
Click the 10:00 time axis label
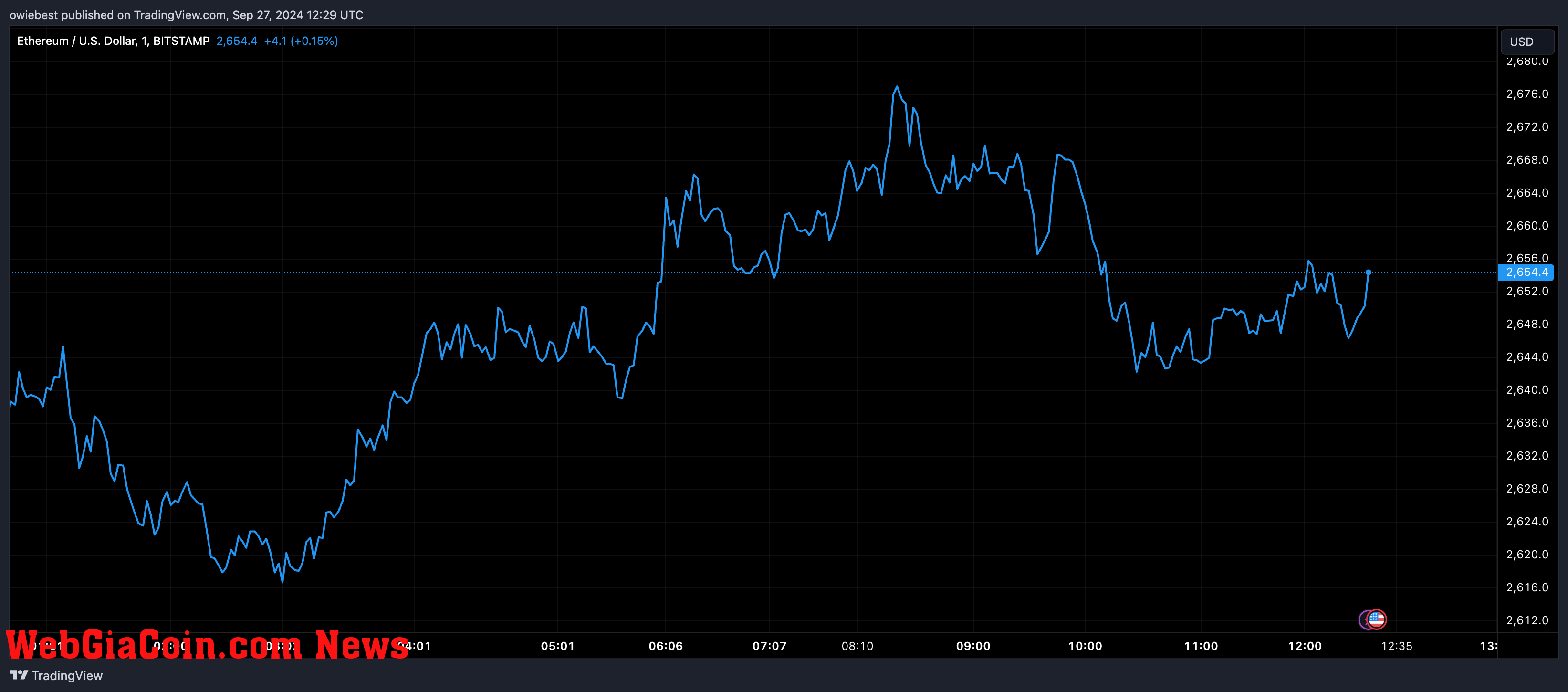point(1085,646)
